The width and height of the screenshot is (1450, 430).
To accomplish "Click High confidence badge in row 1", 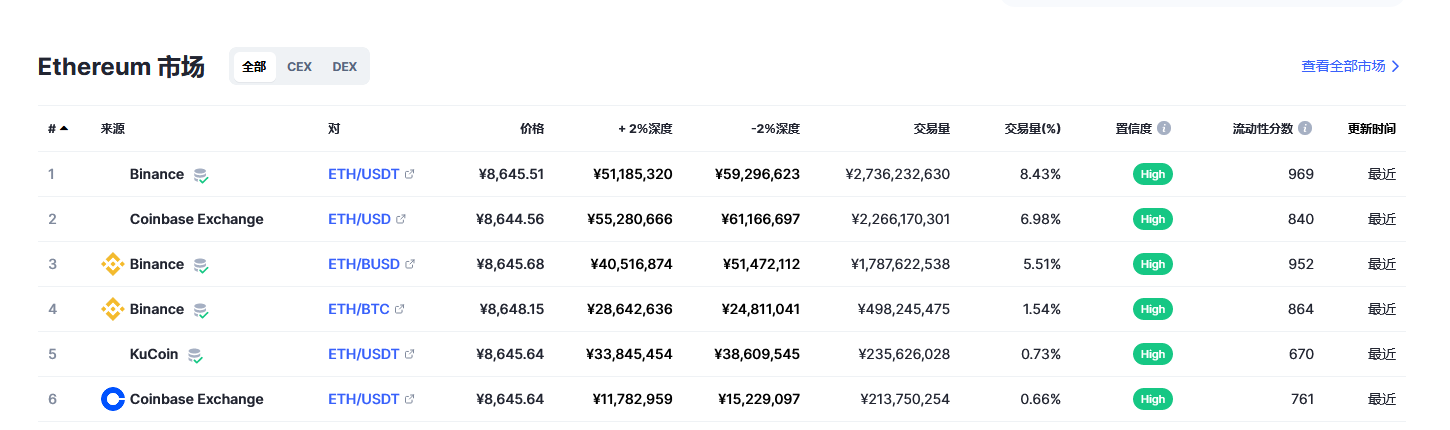I will coord(1153,174).
